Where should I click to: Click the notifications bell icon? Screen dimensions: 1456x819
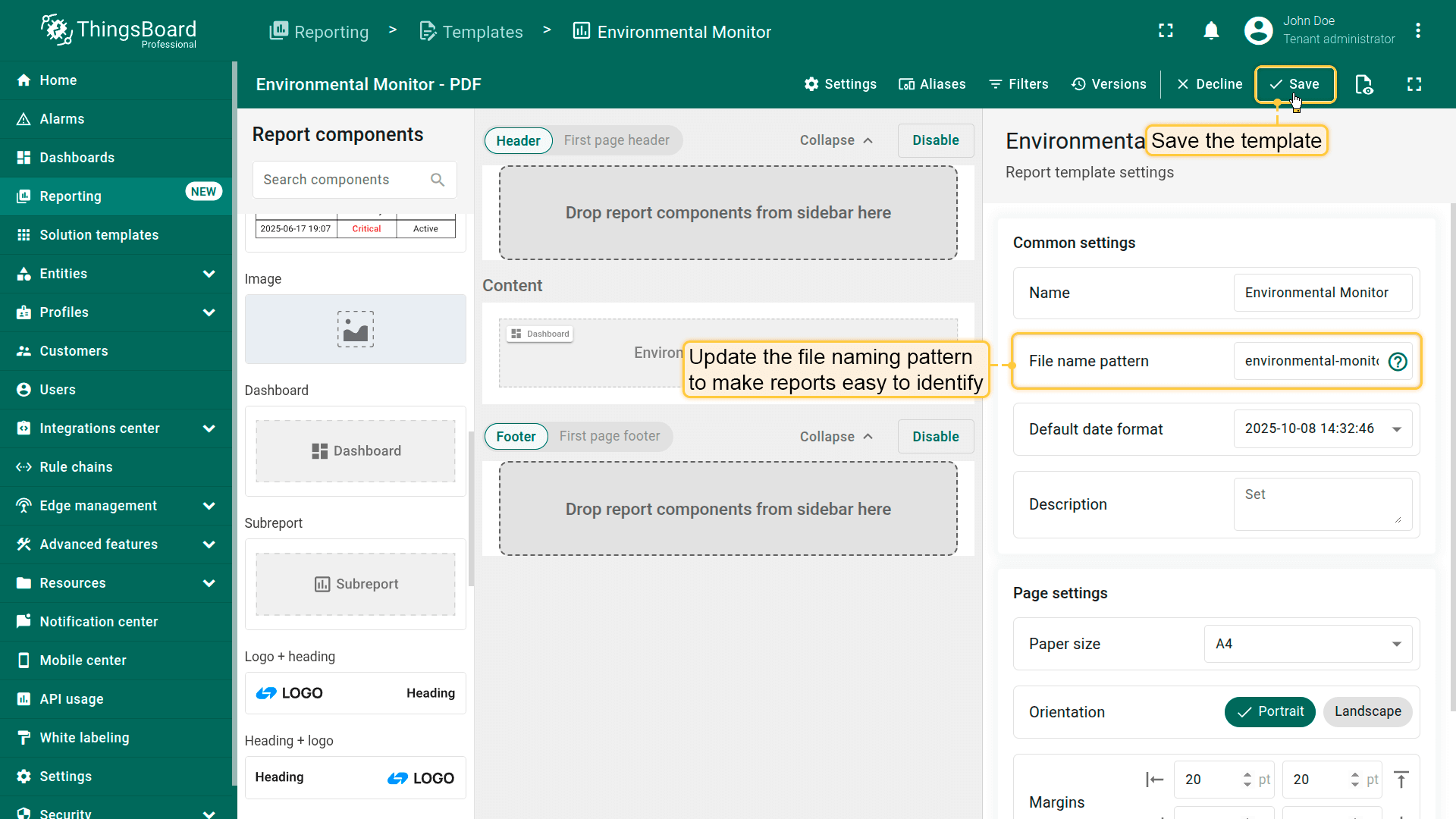coord(1211,30)
